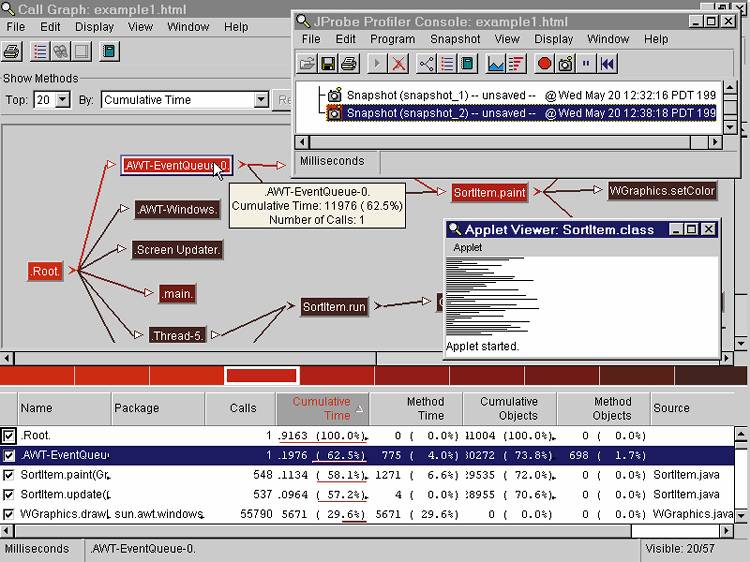Open Program menu in Profiler Console
This screenshot has width=750, height=562.
coord(392,39)
